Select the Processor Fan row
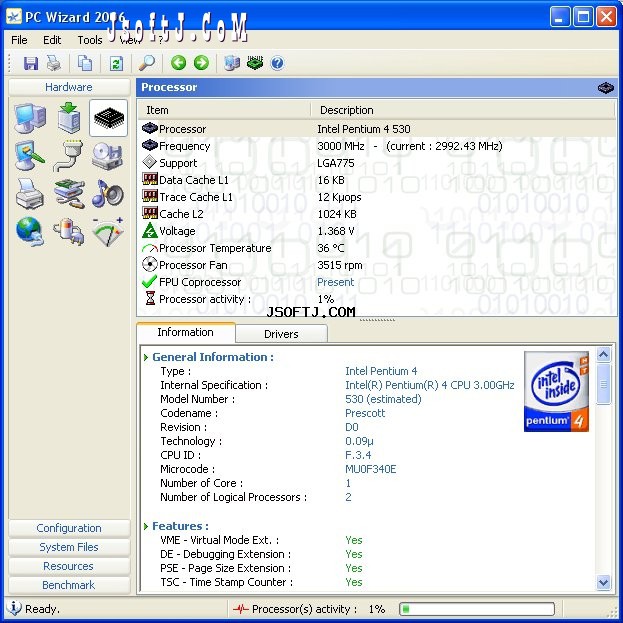The height and width of the screenshot is (623, 623). 377,265
